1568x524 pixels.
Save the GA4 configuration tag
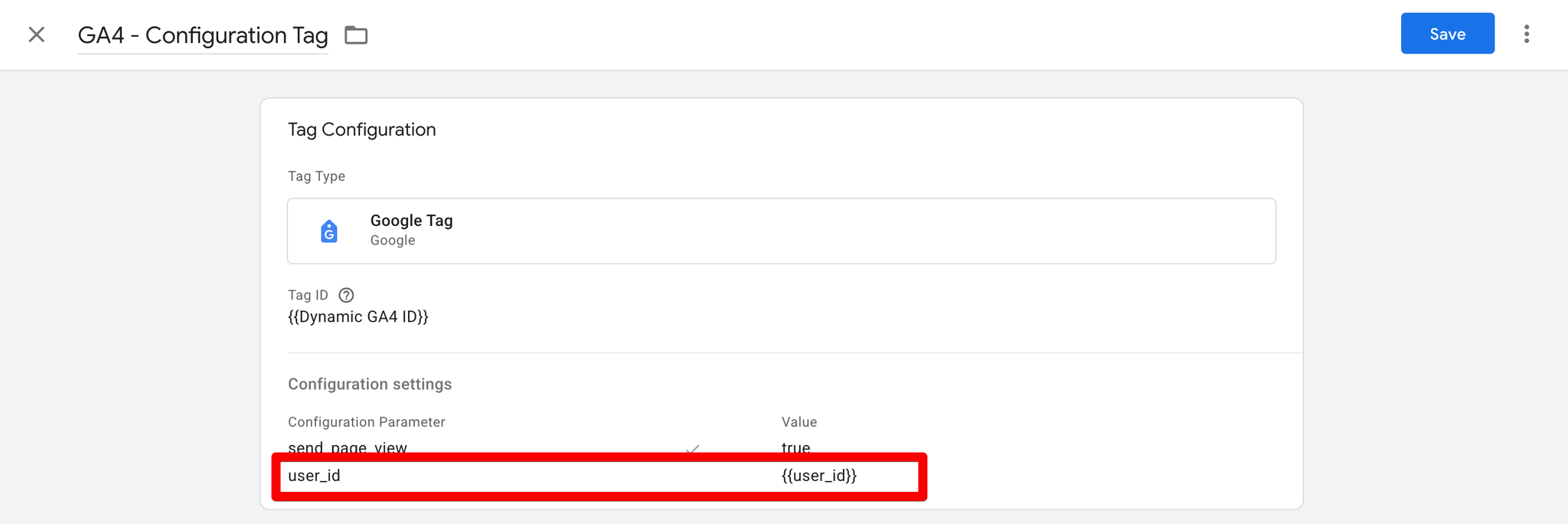[x=1447, y=34]
